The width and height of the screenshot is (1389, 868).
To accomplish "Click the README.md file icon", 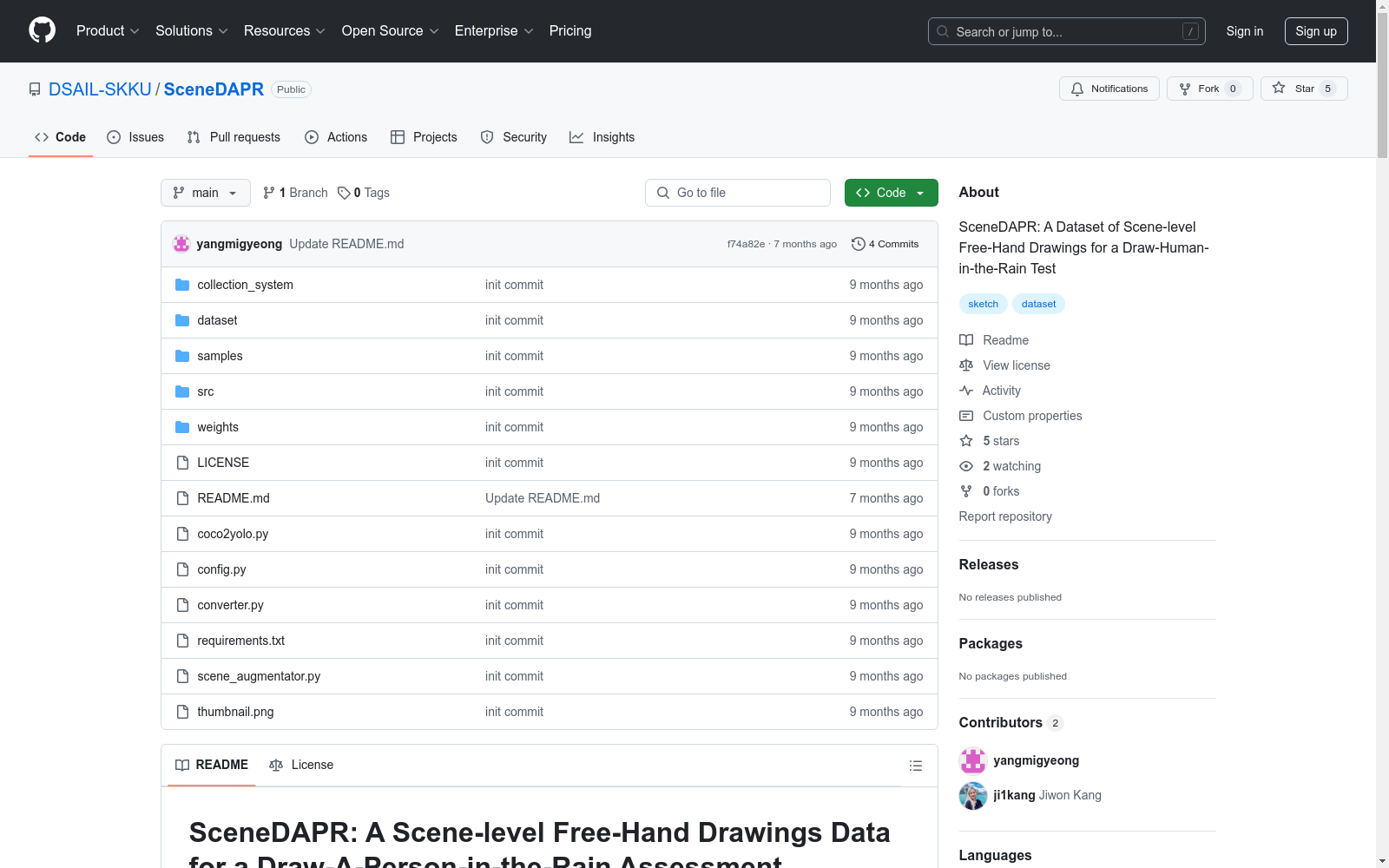I will [182, 498].
